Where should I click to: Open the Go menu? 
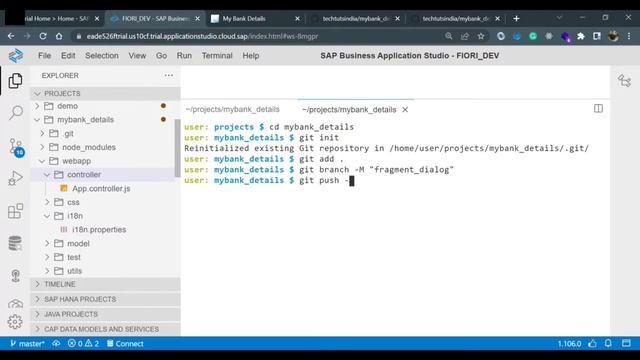(161, 56)
